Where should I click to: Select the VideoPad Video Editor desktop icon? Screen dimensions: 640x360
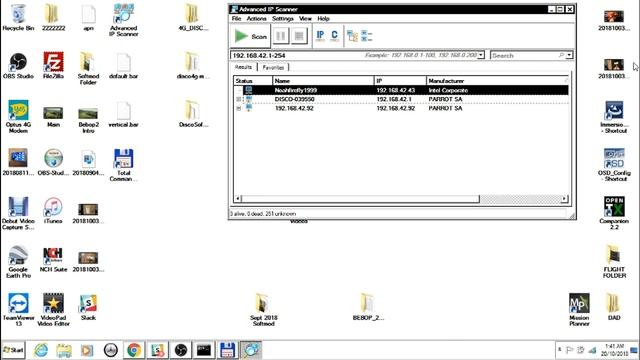[x=53, y=309]
